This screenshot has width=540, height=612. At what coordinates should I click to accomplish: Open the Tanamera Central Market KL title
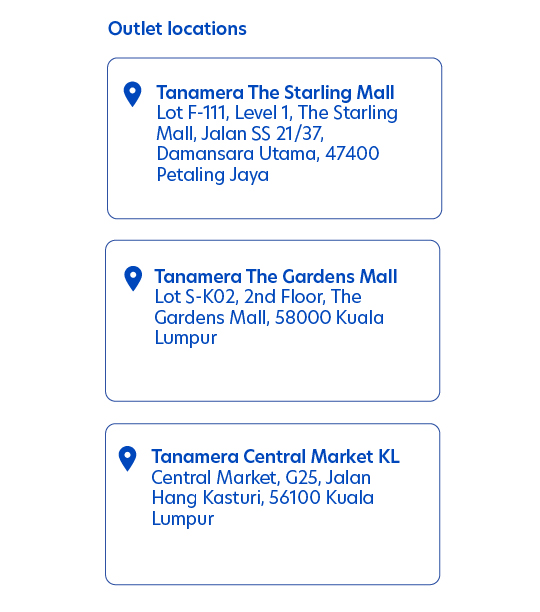pyautogui.click(x=275, y=457)
